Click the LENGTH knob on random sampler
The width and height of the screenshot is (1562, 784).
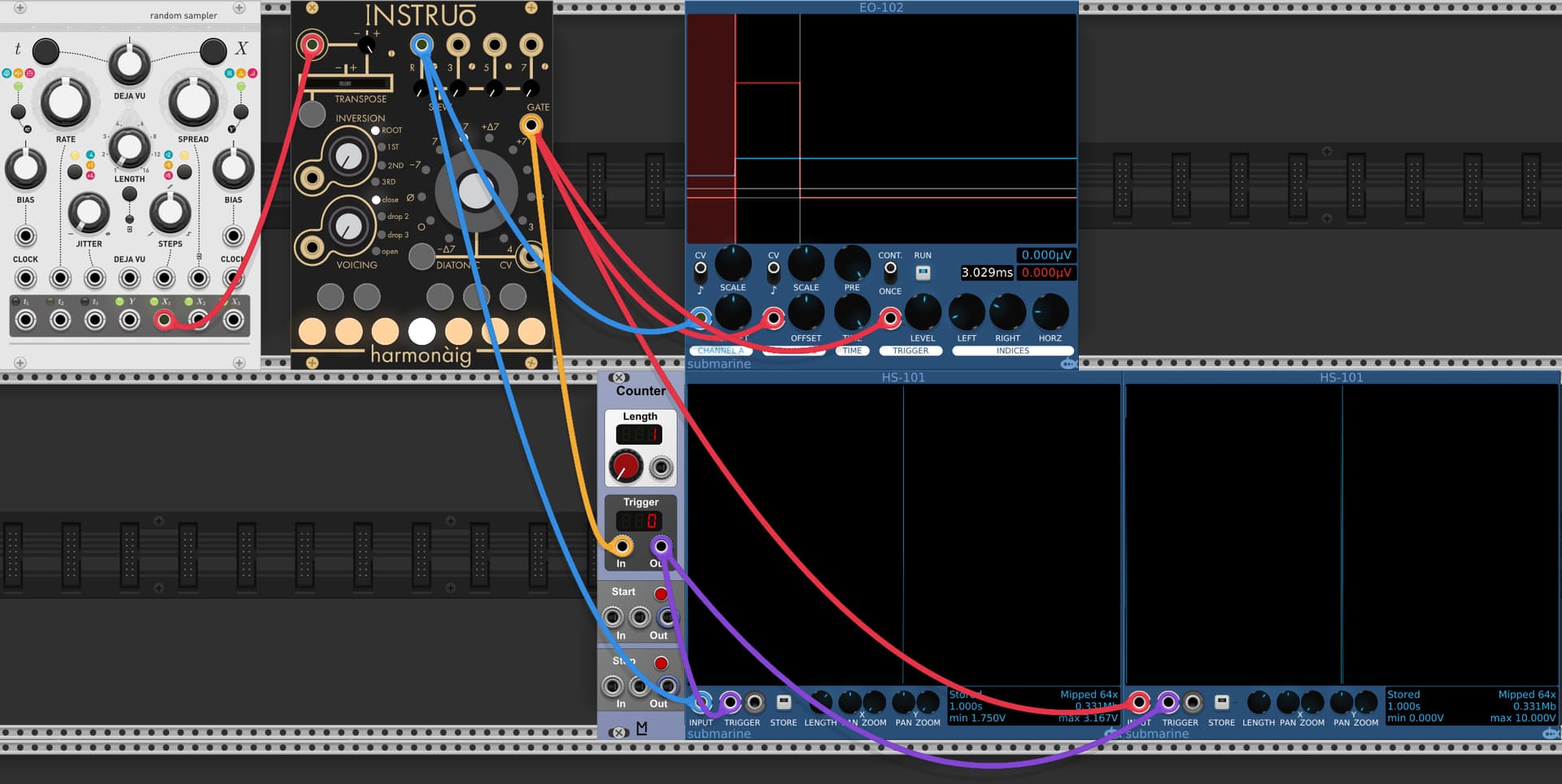click(129, 148)
